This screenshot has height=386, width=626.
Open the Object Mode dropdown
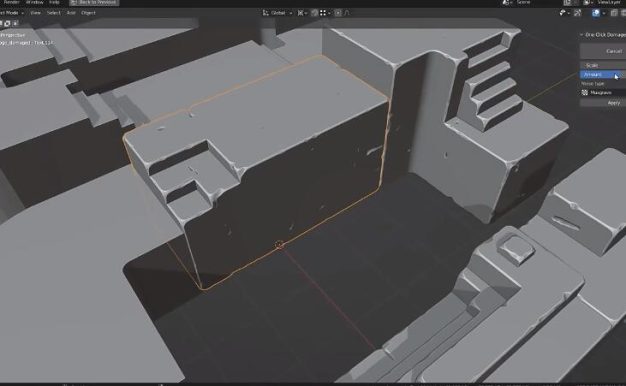point(11,13)
